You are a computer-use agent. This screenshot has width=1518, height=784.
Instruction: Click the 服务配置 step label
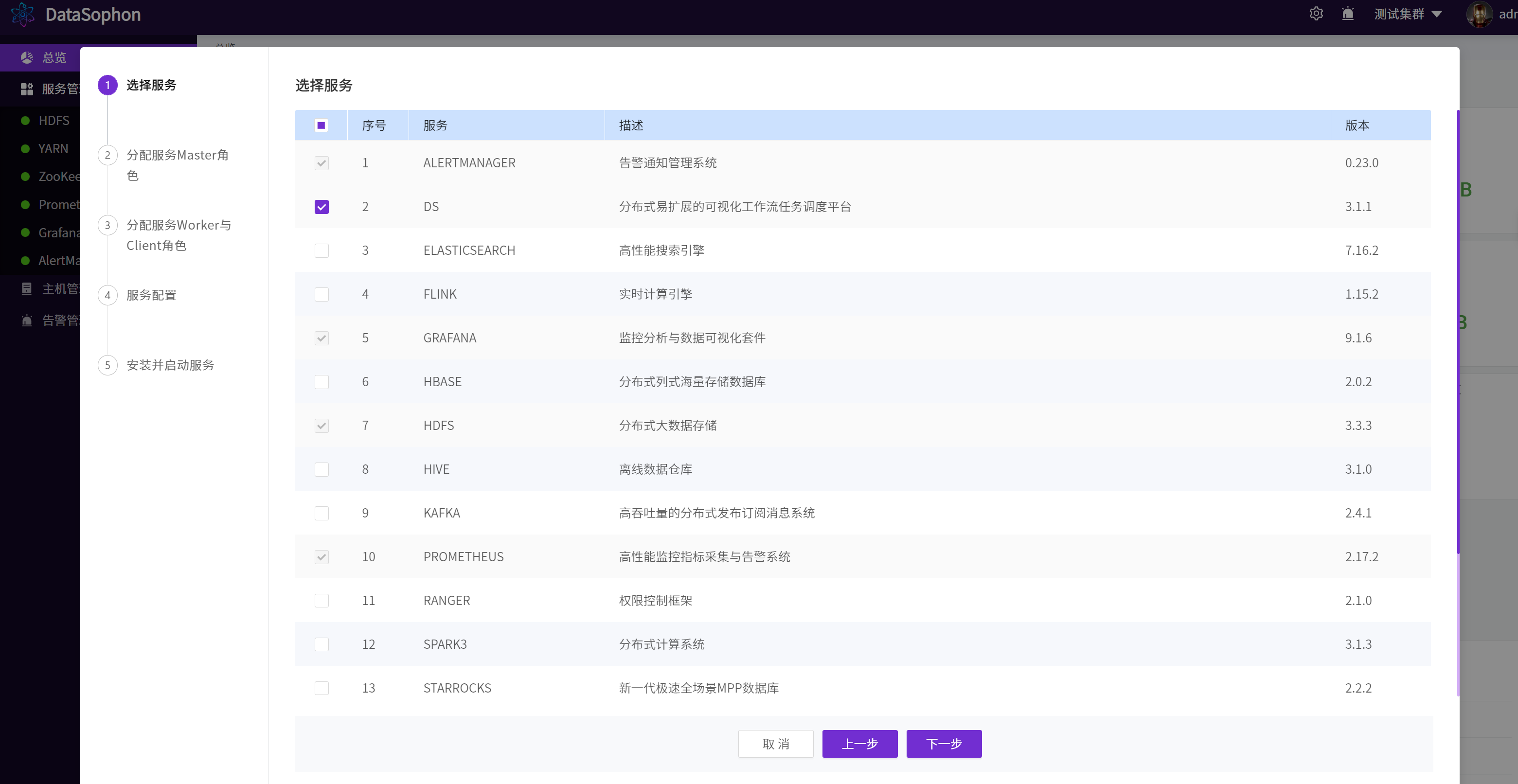click(x=151, y=295)
